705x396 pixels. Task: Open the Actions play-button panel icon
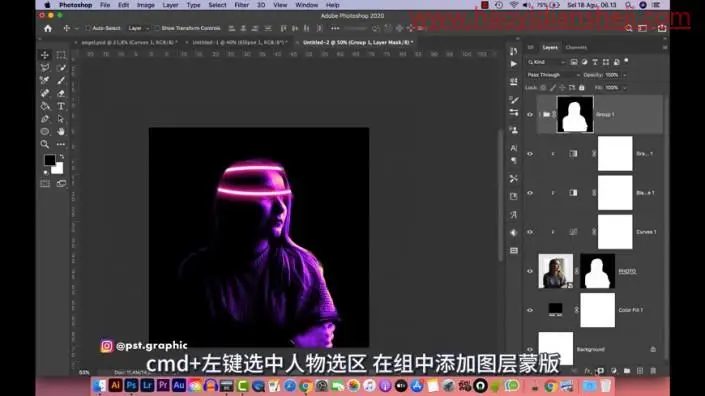(x=514, y=64)
